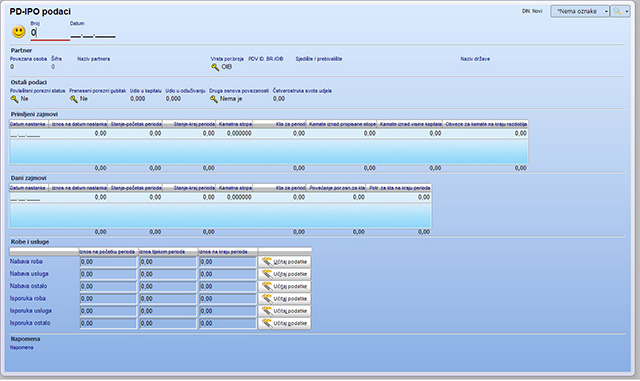
Task: Click Dani zajmovi 'Povećanje por.osn.za kta' header
Action: 336,188
